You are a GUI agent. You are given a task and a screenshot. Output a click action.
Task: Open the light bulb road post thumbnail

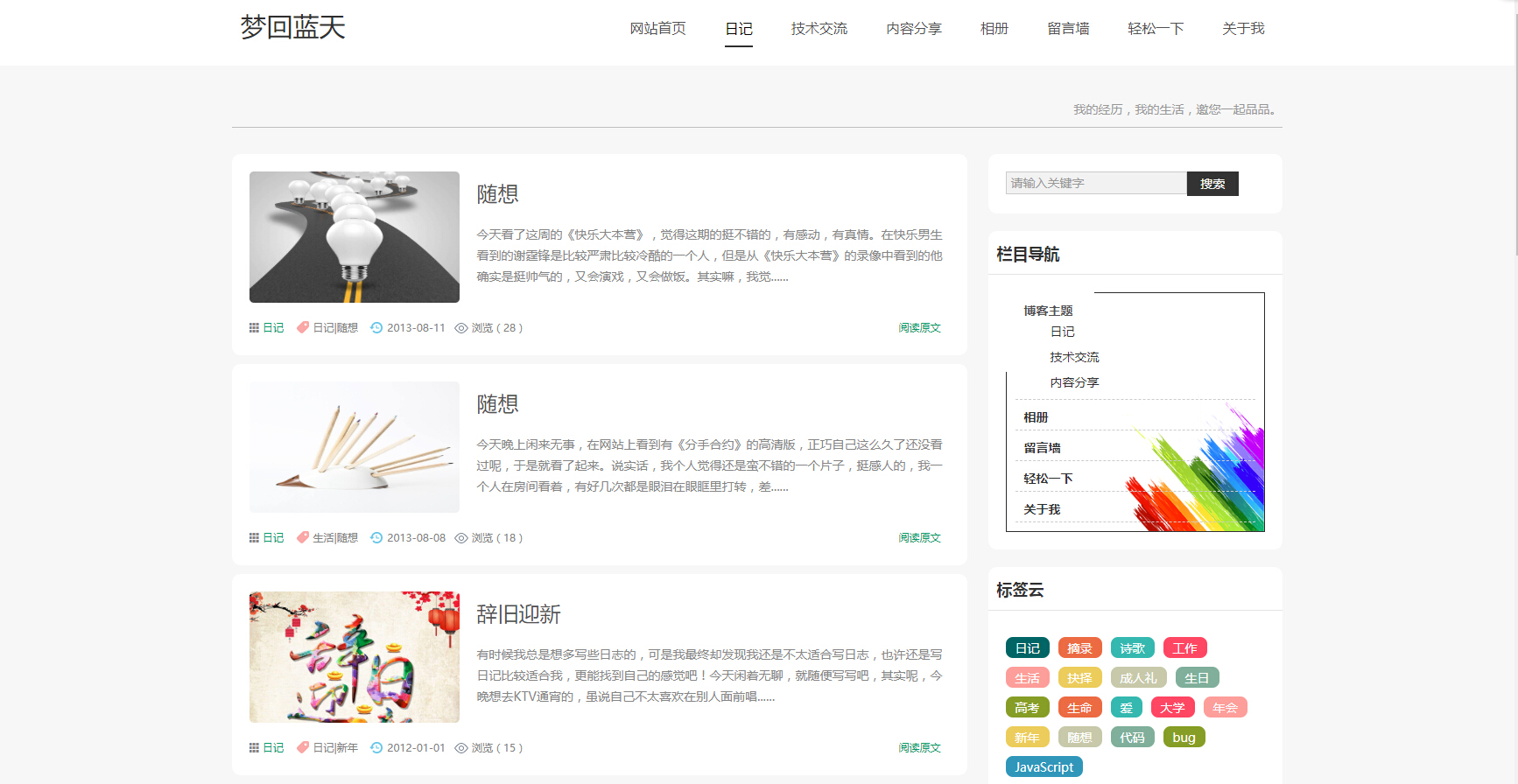point(355,237)
